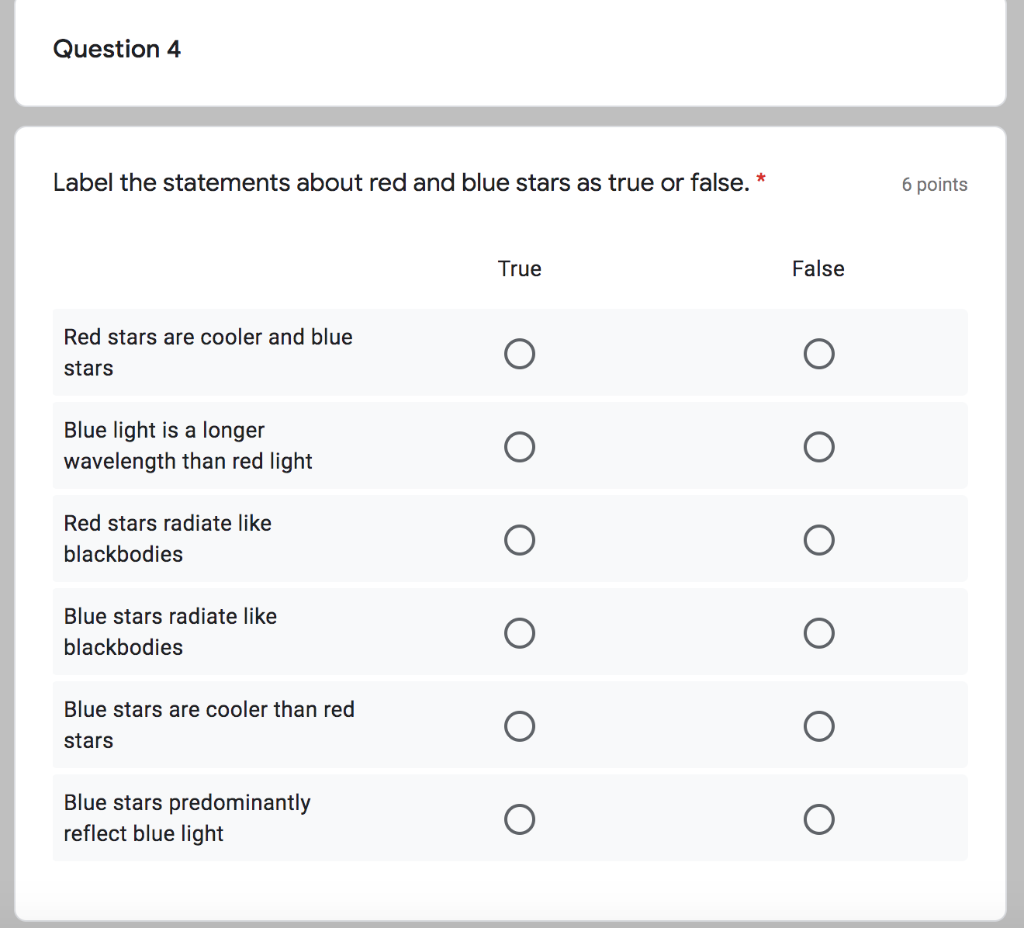
Task: Click the "Label the statements" question title
Action: tap(400, 183)
